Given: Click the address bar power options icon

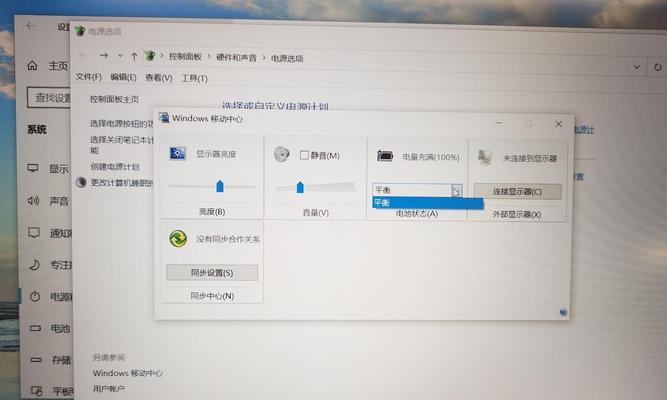Looking at the screenshot, I should tap(150, 55).
